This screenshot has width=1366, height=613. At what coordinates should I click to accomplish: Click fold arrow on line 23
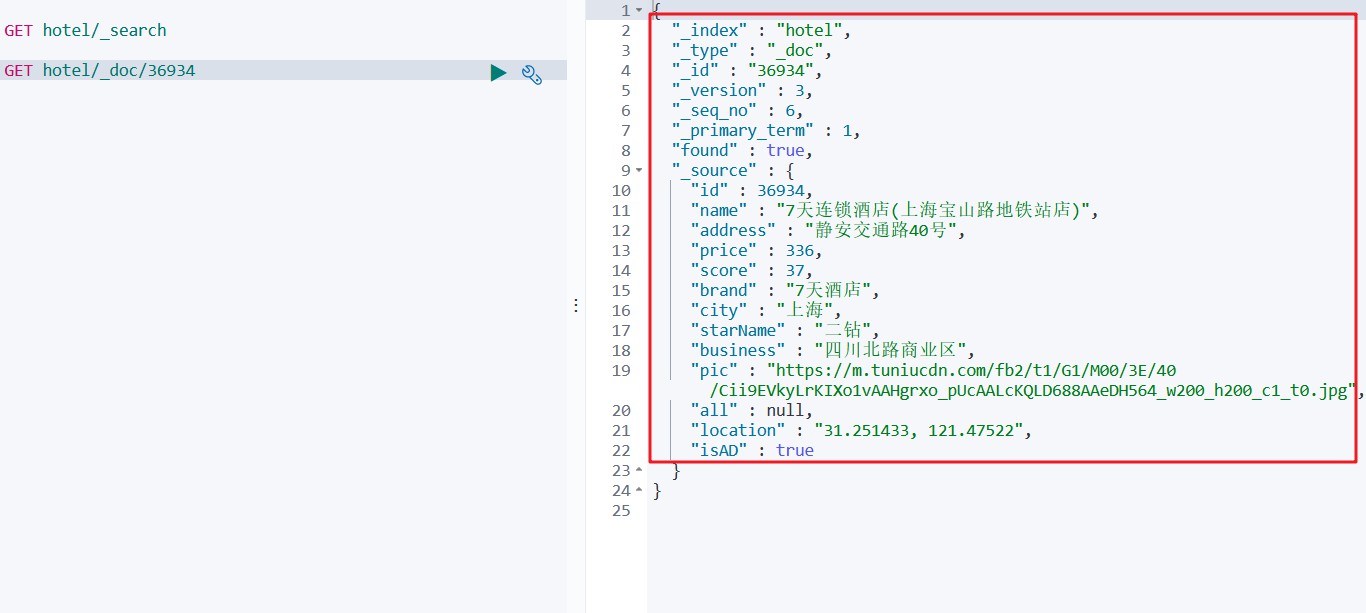click(x=640, y=470)
